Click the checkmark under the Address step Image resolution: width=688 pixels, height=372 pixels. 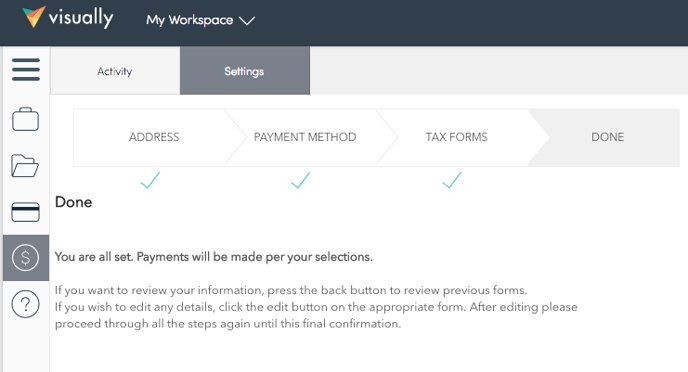pyautogui.click(x=150, y=180)
